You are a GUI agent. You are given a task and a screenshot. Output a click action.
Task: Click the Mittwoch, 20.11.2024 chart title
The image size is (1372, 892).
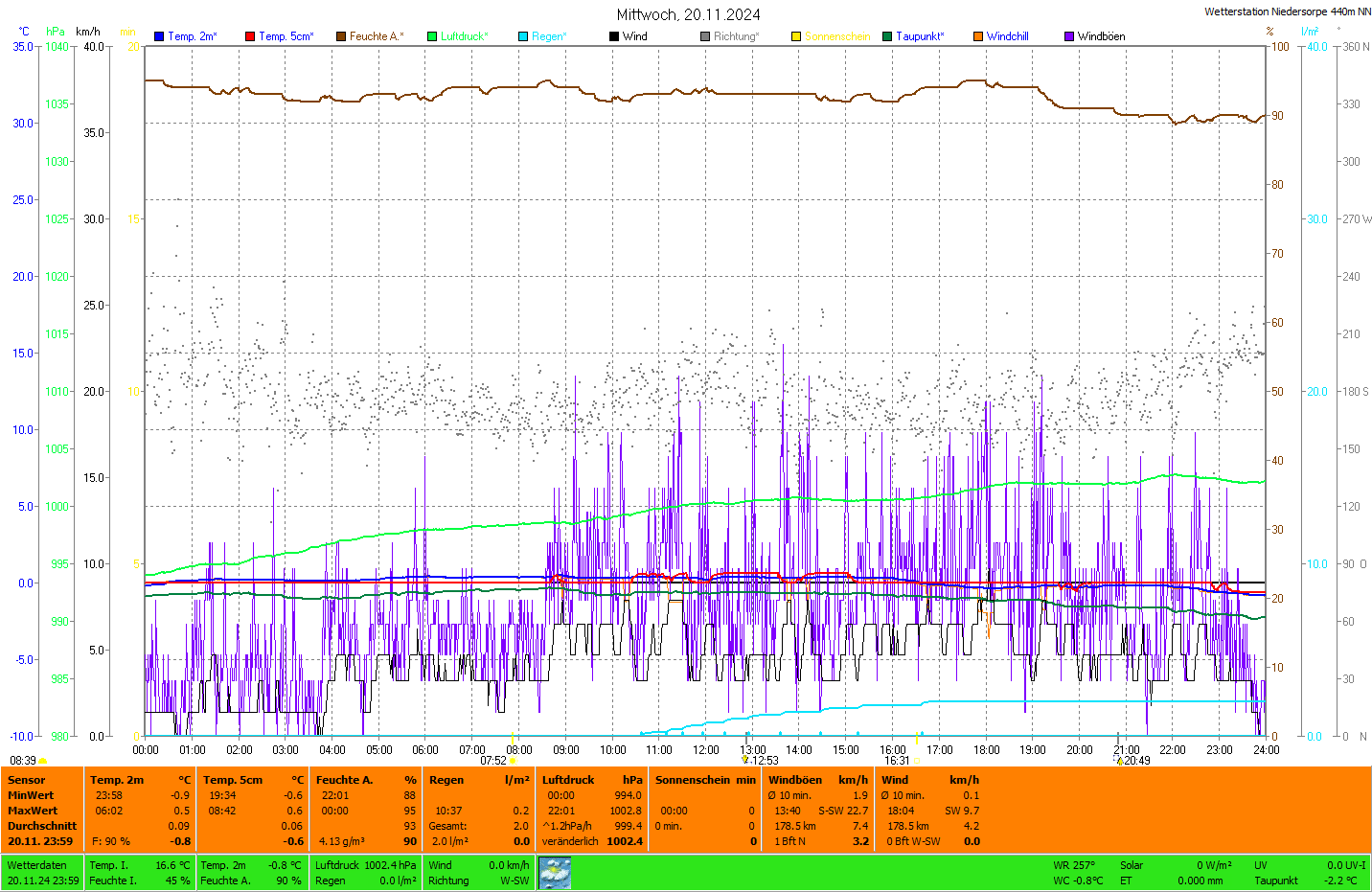click(x=688, y=14)
